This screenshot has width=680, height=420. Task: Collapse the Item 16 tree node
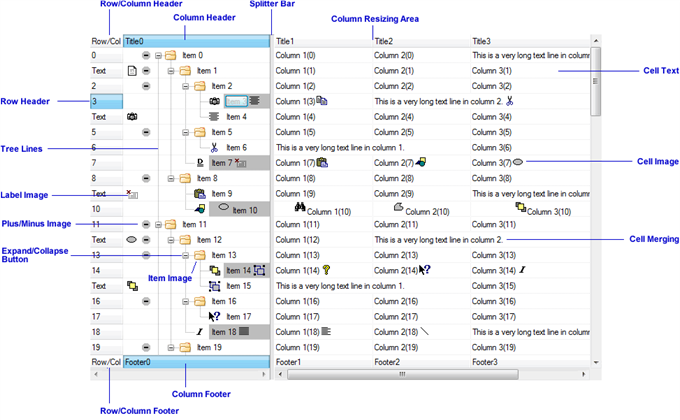point(186,302)
